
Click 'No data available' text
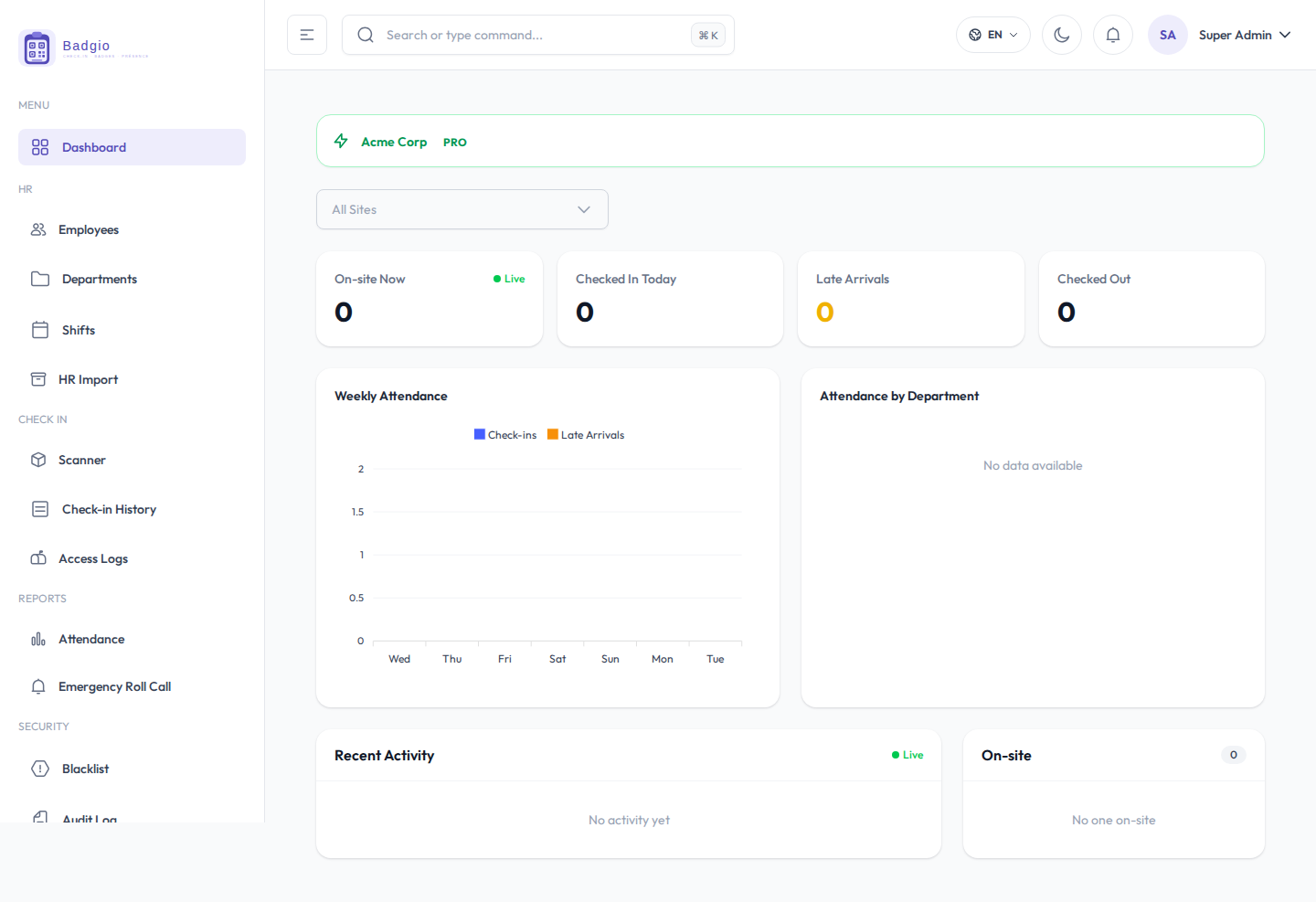1033,465
